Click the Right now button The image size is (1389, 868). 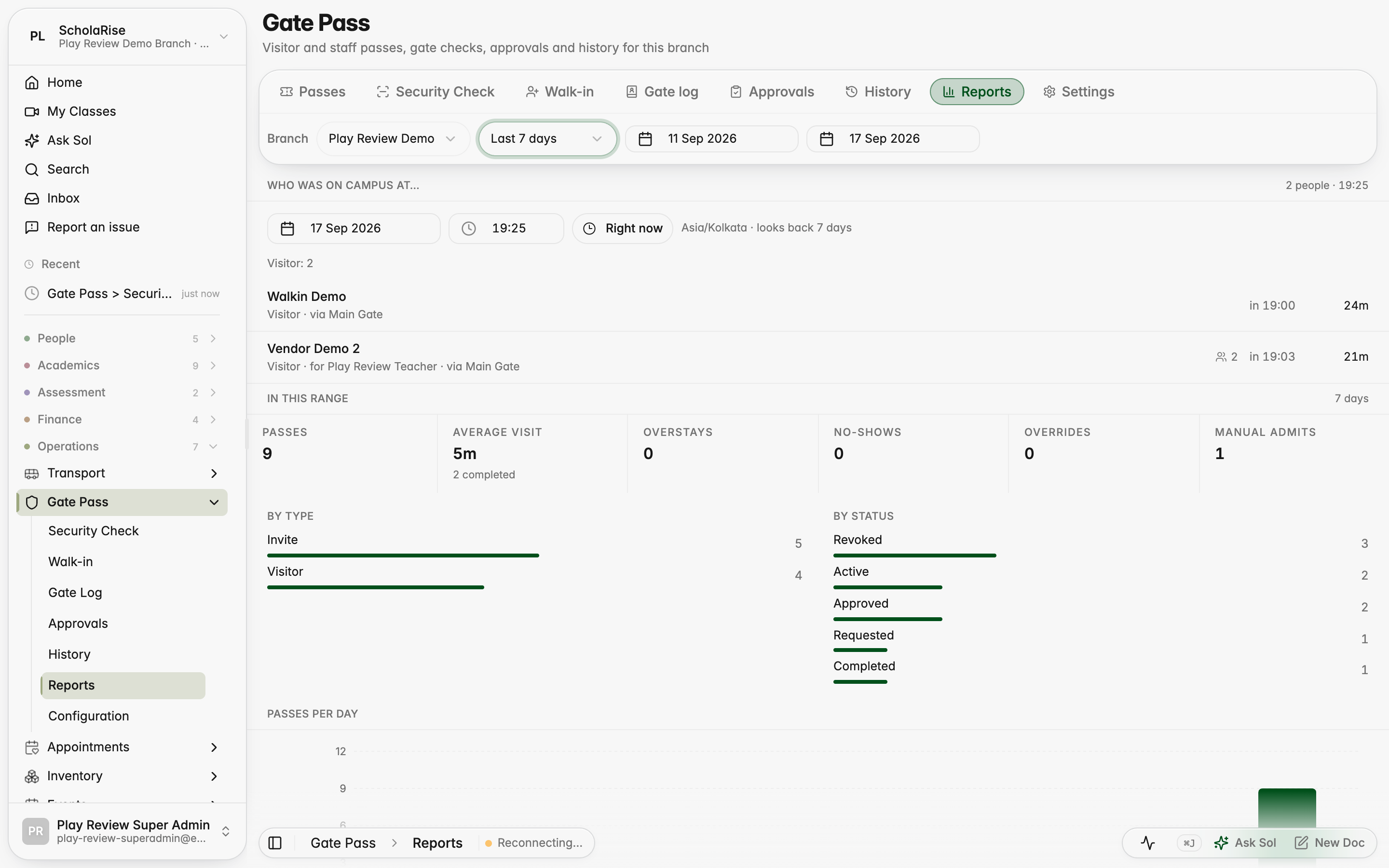(623, 229)
